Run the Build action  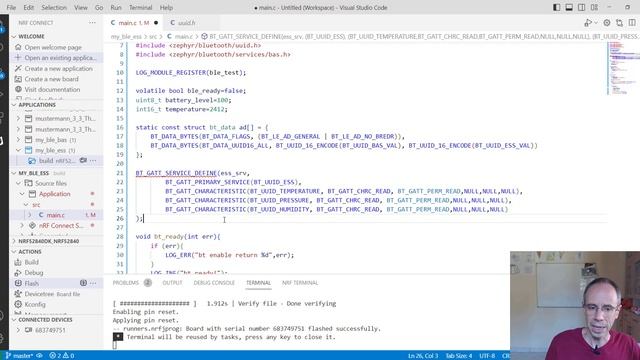point(31,262)
